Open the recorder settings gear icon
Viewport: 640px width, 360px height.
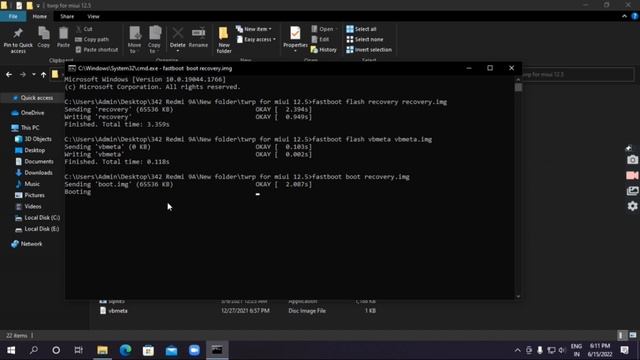(x=632, y=206)
